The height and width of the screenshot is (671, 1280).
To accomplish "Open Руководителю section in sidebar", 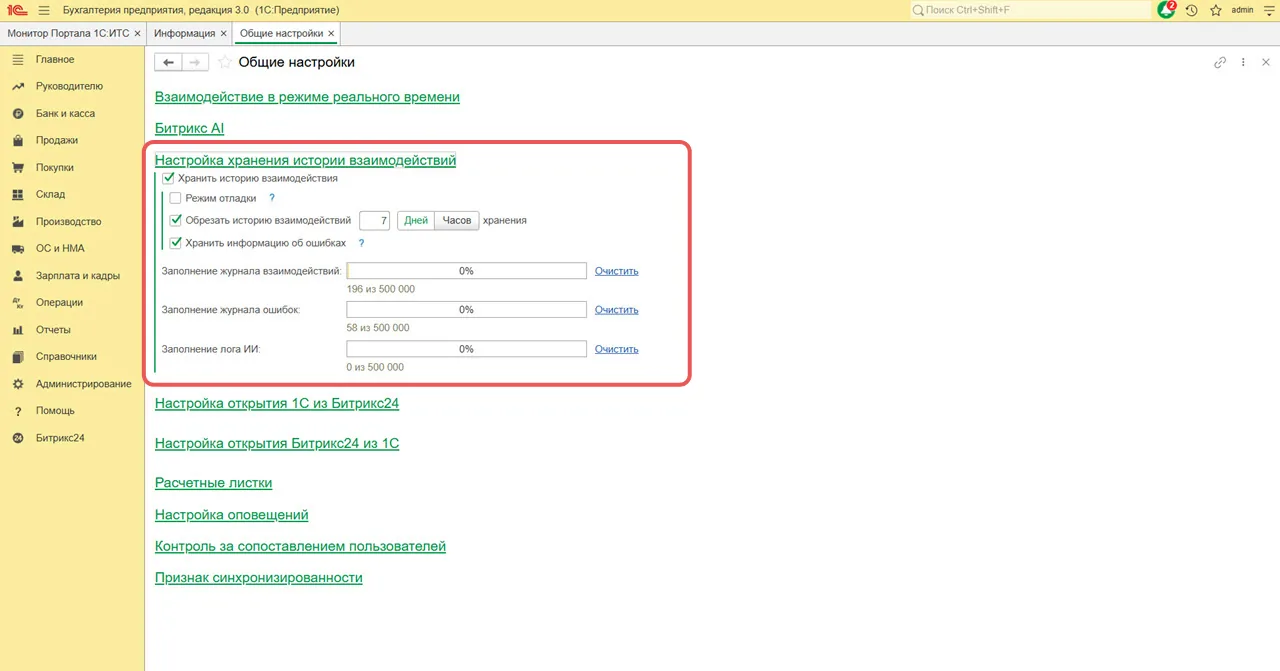I will click(69, 86).
